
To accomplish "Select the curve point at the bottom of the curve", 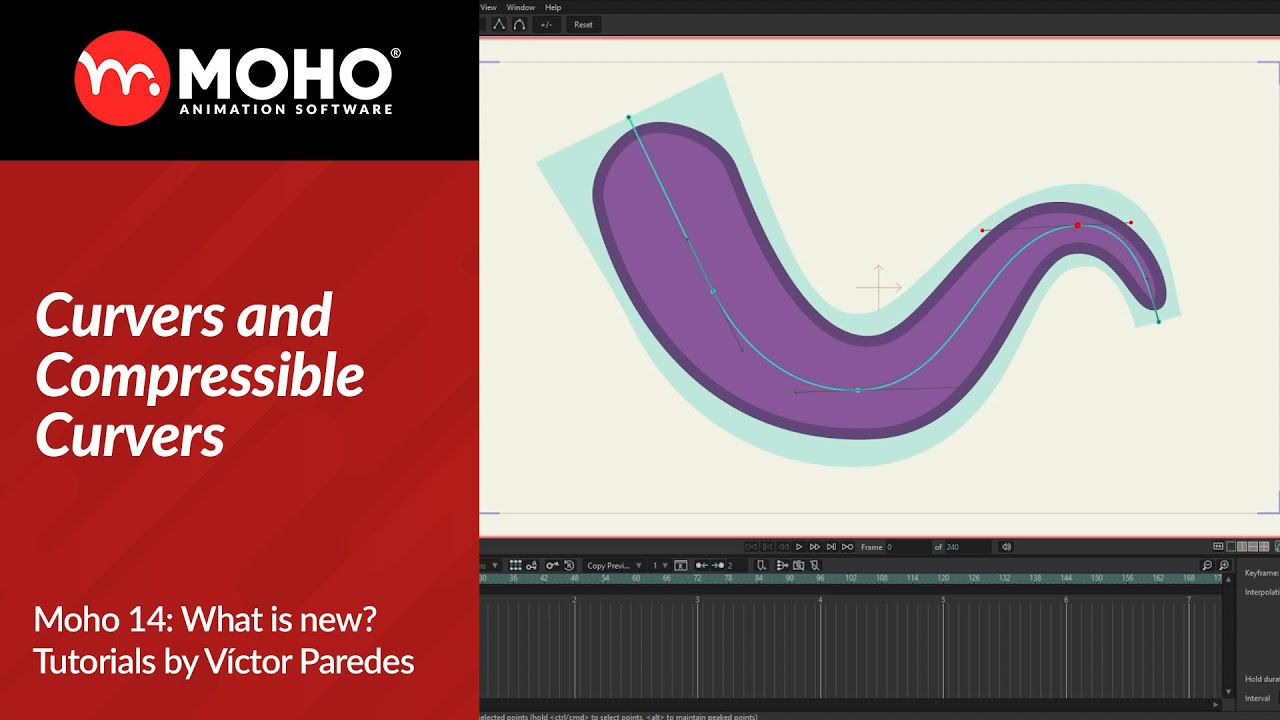I will (x=858, y=390).
